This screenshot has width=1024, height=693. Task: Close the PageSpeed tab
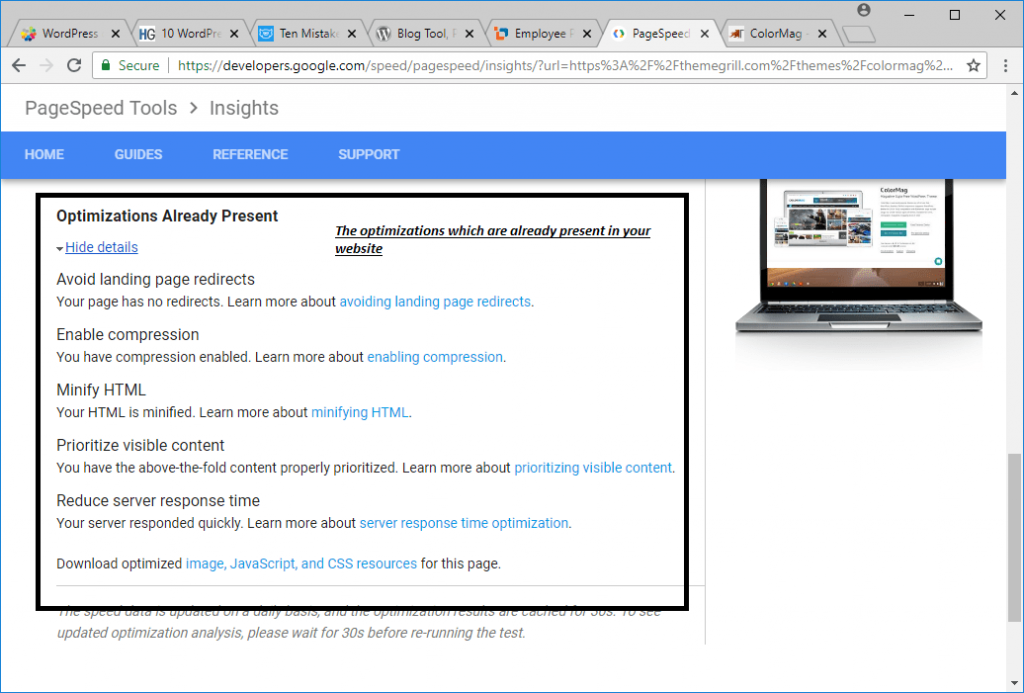click(705, 34)
